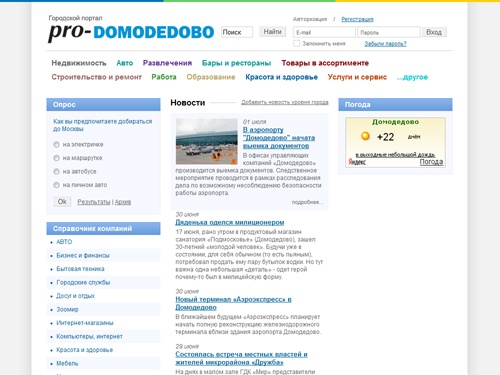500x375 pixels.
Task: Show more categories via '...другое'
Action: [x=412, y=77]
